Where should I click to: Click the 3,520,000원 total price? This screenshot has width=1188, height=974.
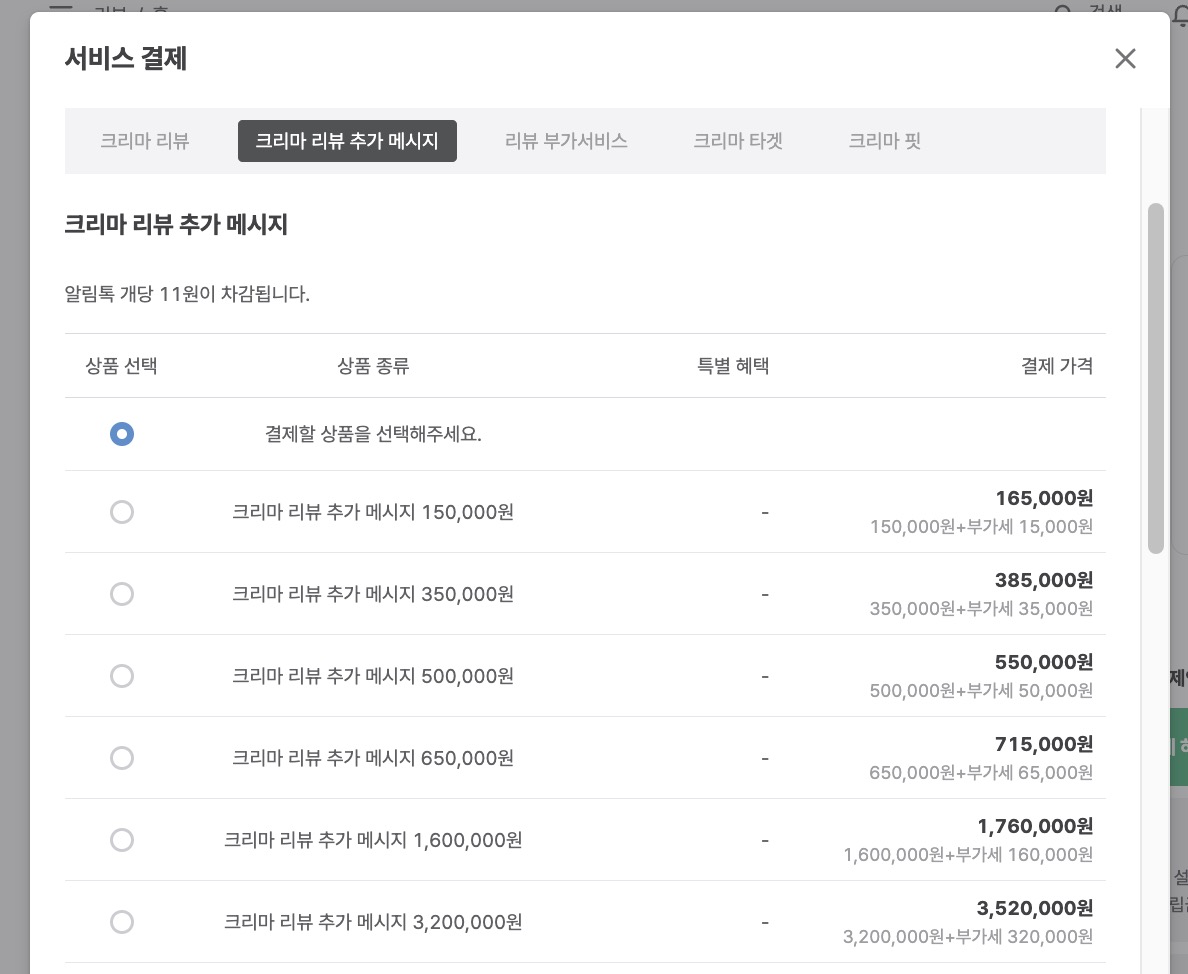click(x=1034, y=908)
